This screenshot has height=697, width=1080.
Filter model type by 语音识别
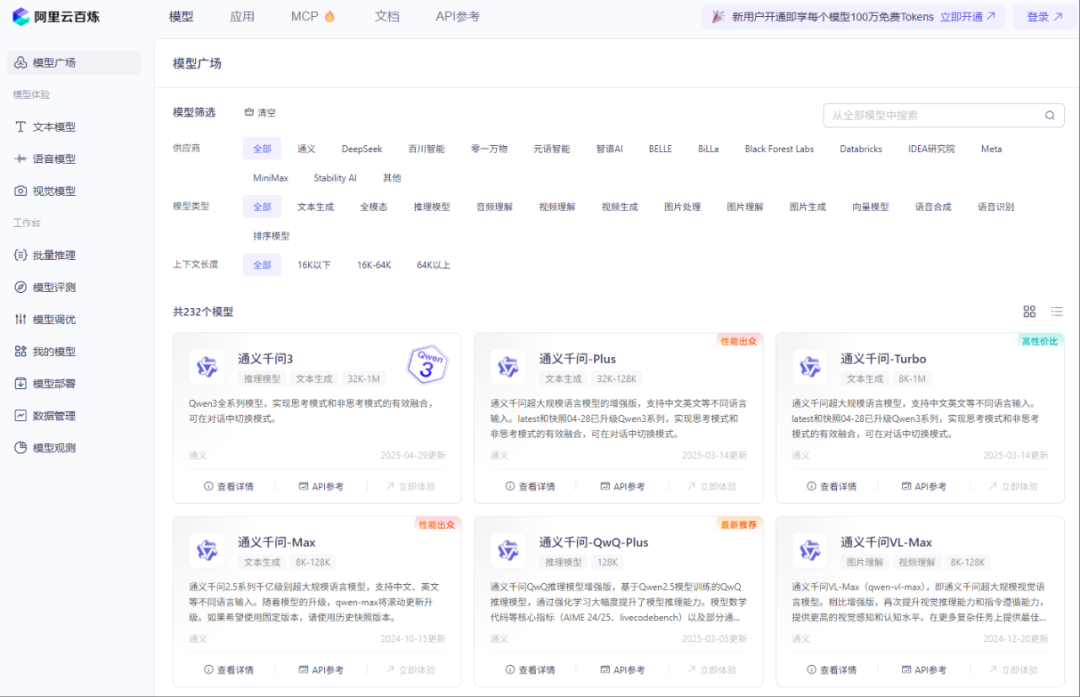click(995, 207)
